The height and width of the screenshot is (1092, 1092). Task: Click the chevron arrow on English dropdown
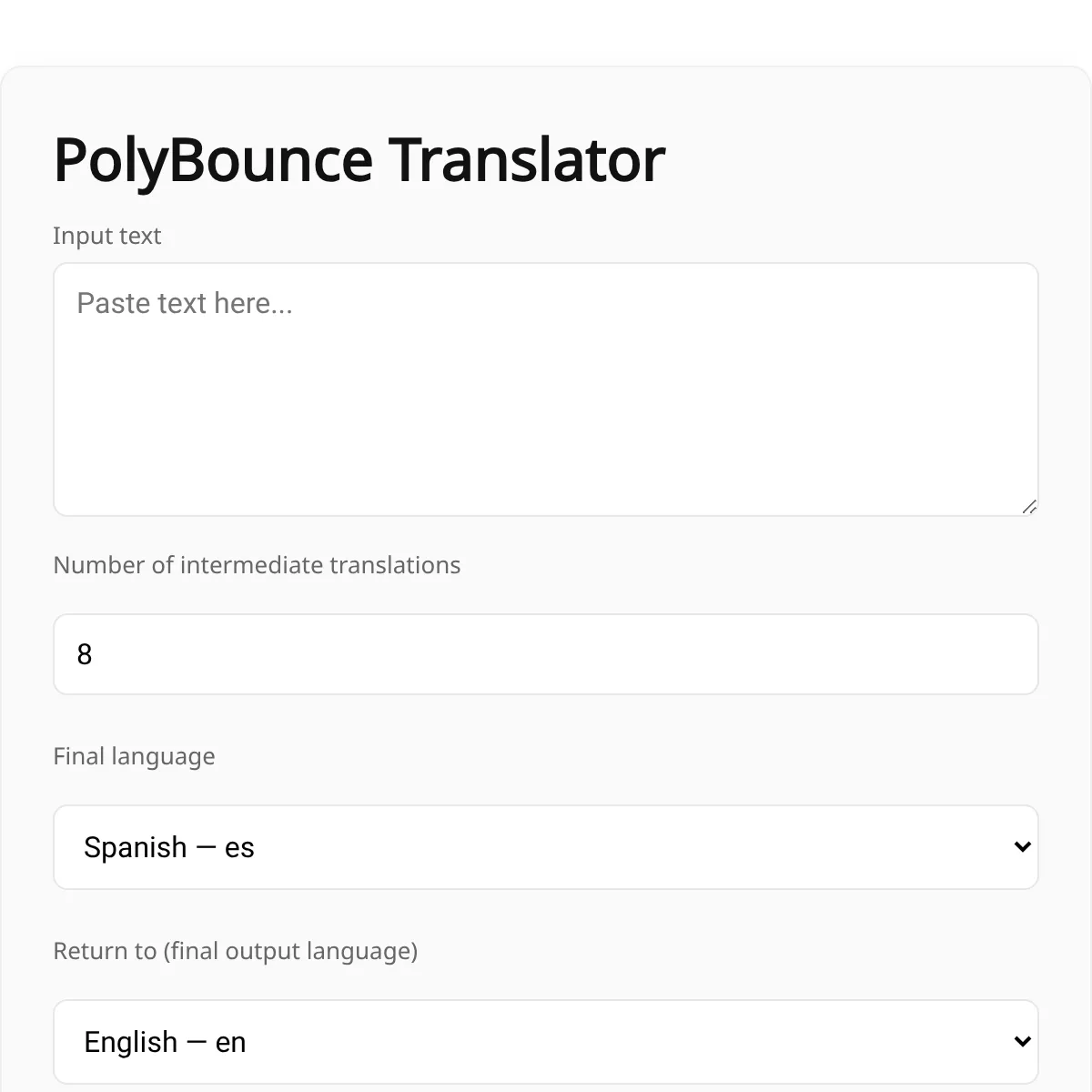click(x=1022, y=1042)
